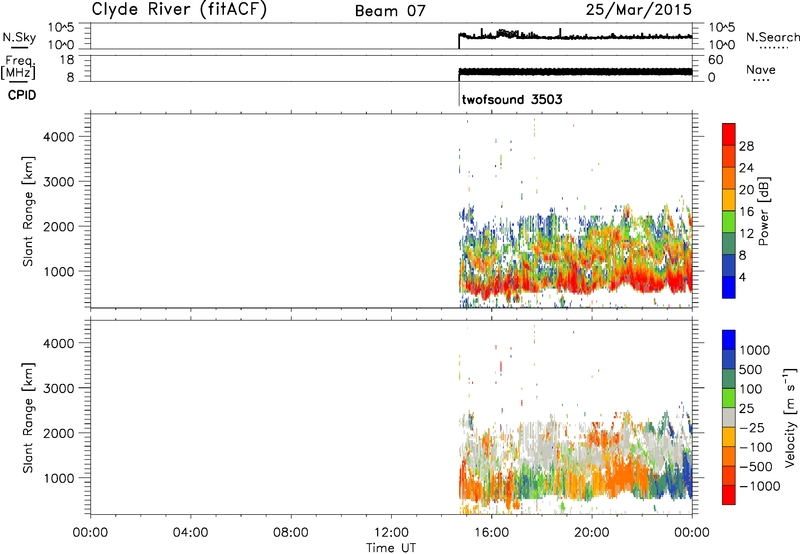
Task: Click the date "25/Mar/2015"
Action: click(x=638, y=10)
